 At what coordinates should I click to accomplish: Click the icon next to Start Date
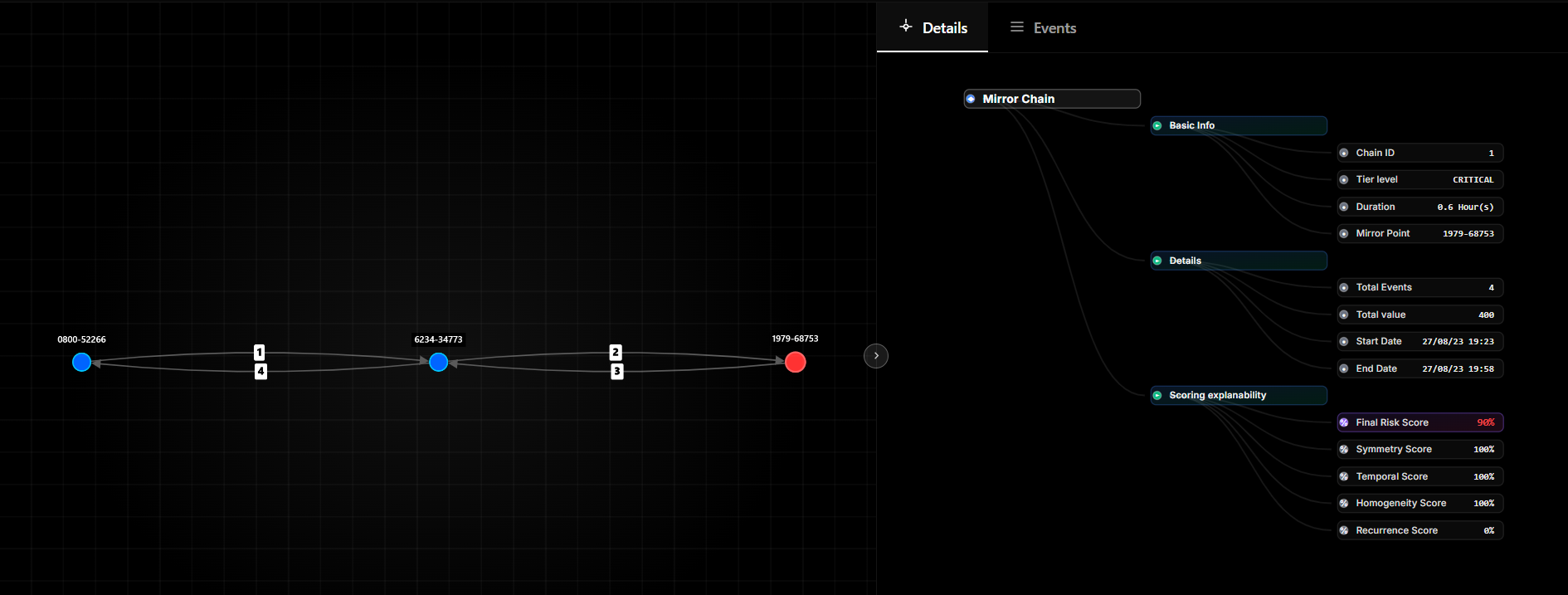(x=1344, y=341)
